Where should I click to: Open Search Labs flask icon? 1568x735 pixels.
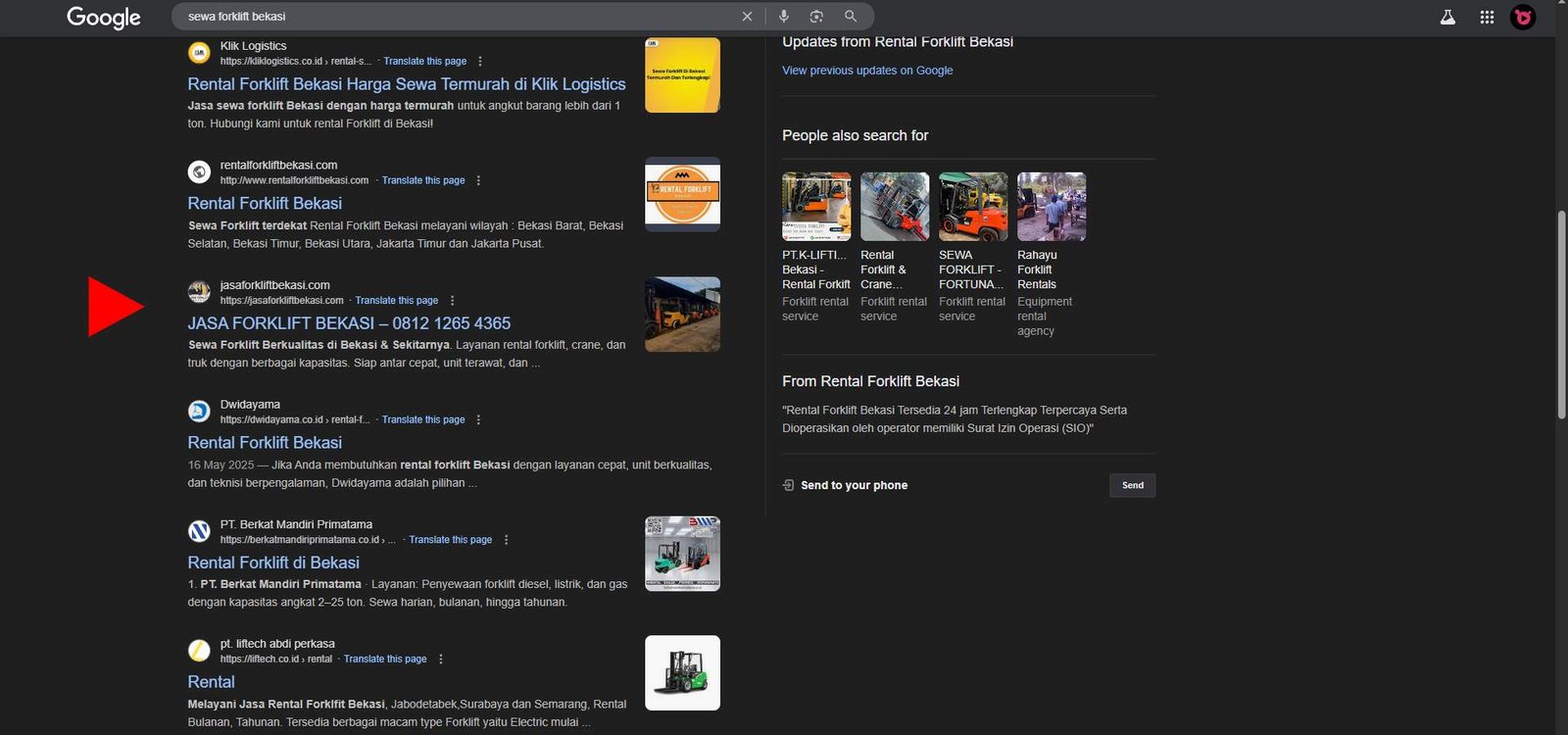(1447, 17)
